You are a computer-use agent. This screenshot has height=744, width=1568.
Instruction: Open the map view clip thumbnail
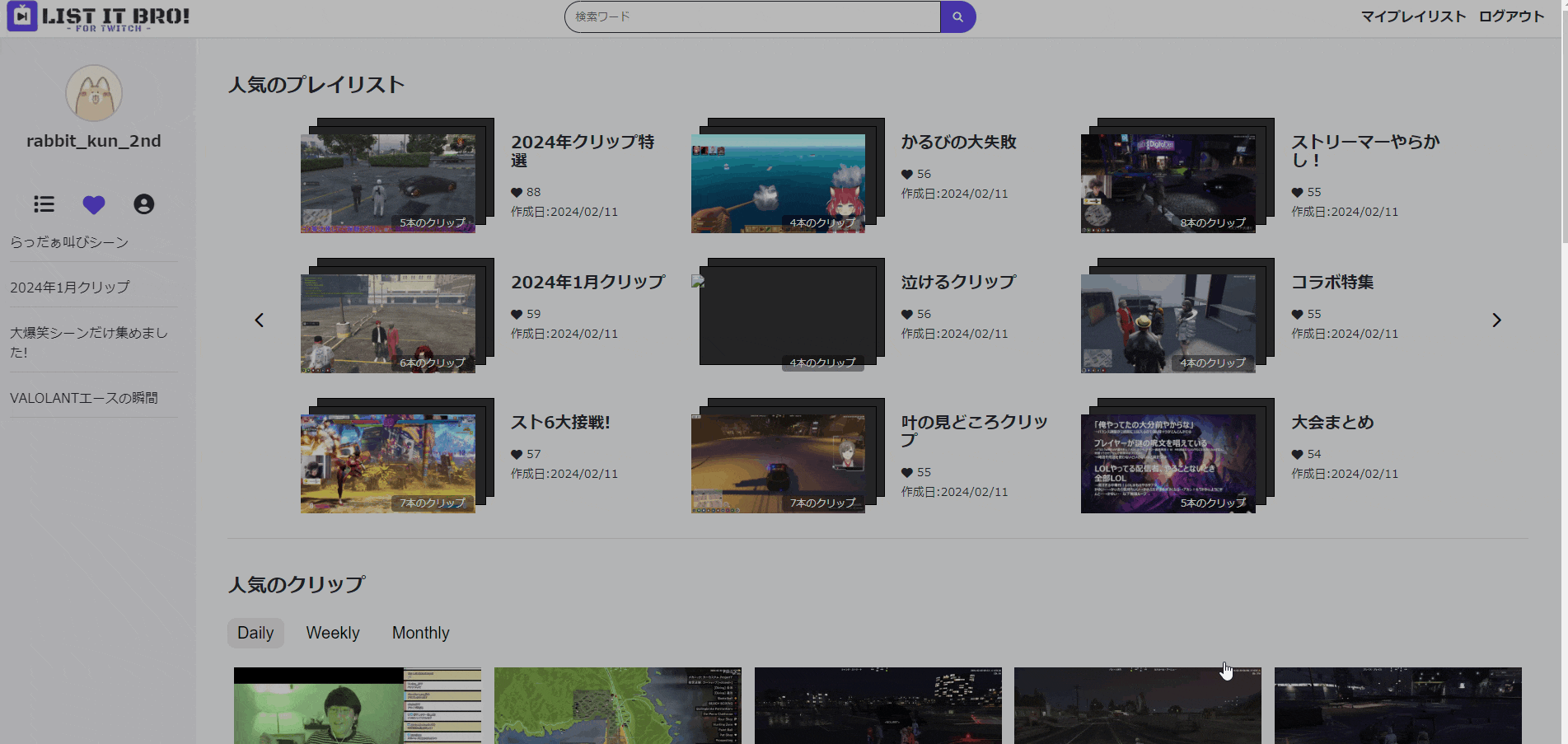tap(618, 705)
